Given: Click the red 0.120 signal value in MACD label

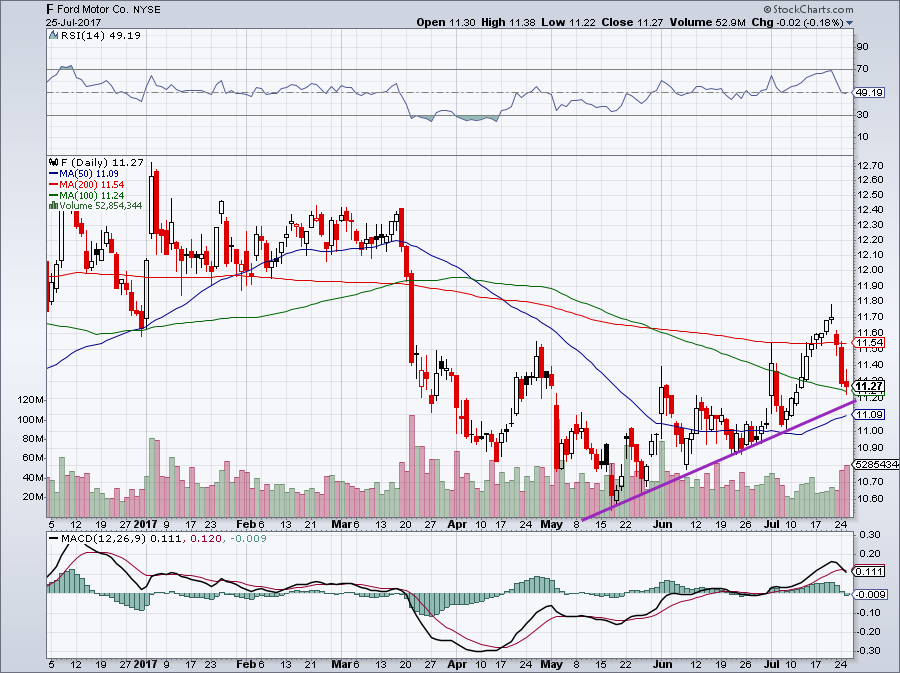Looking at the screenshot, I should click(x=205, y=539).
